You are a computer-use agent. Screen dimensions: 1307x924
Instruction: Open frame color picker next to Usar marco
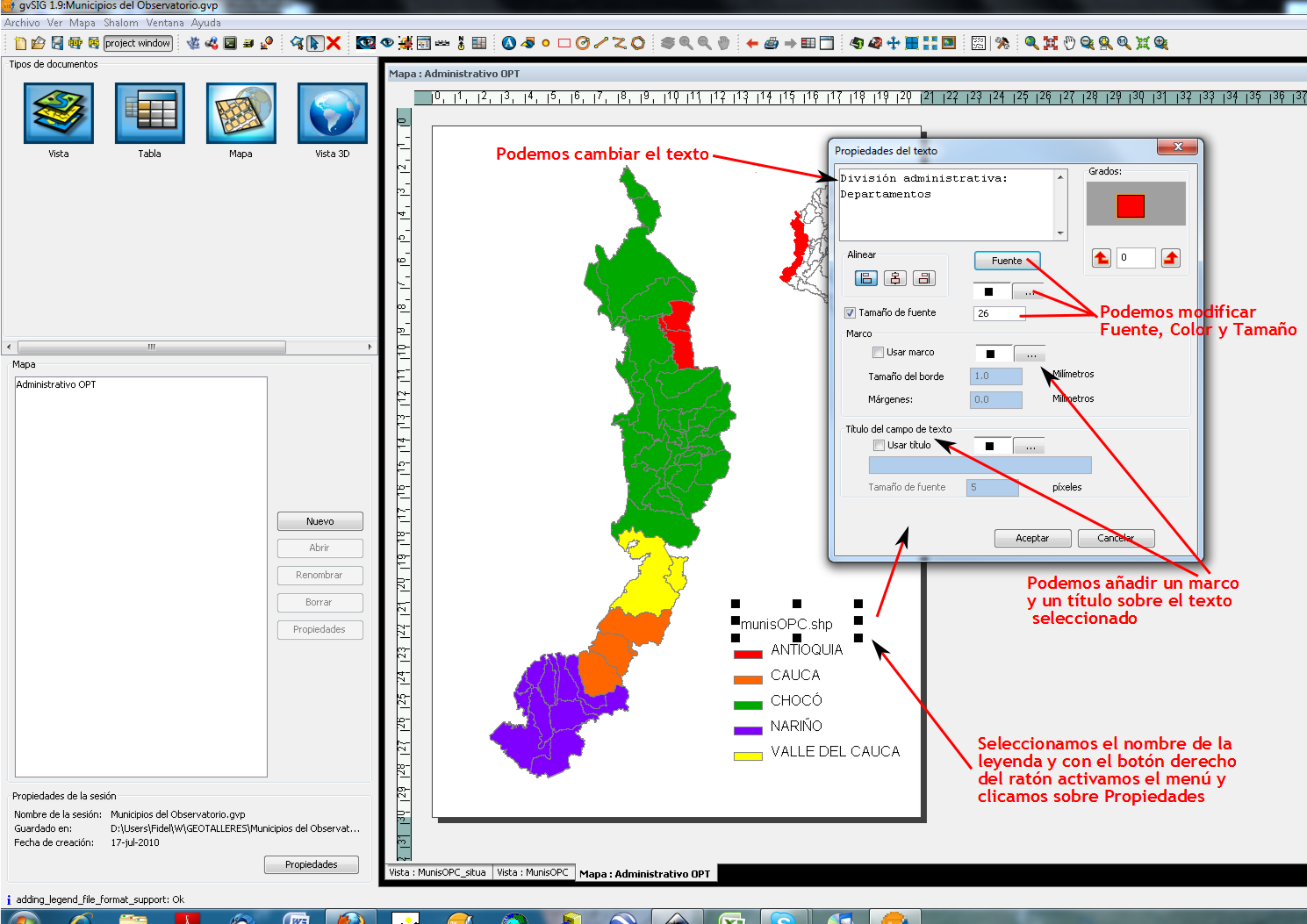(x=1030, y=354)
